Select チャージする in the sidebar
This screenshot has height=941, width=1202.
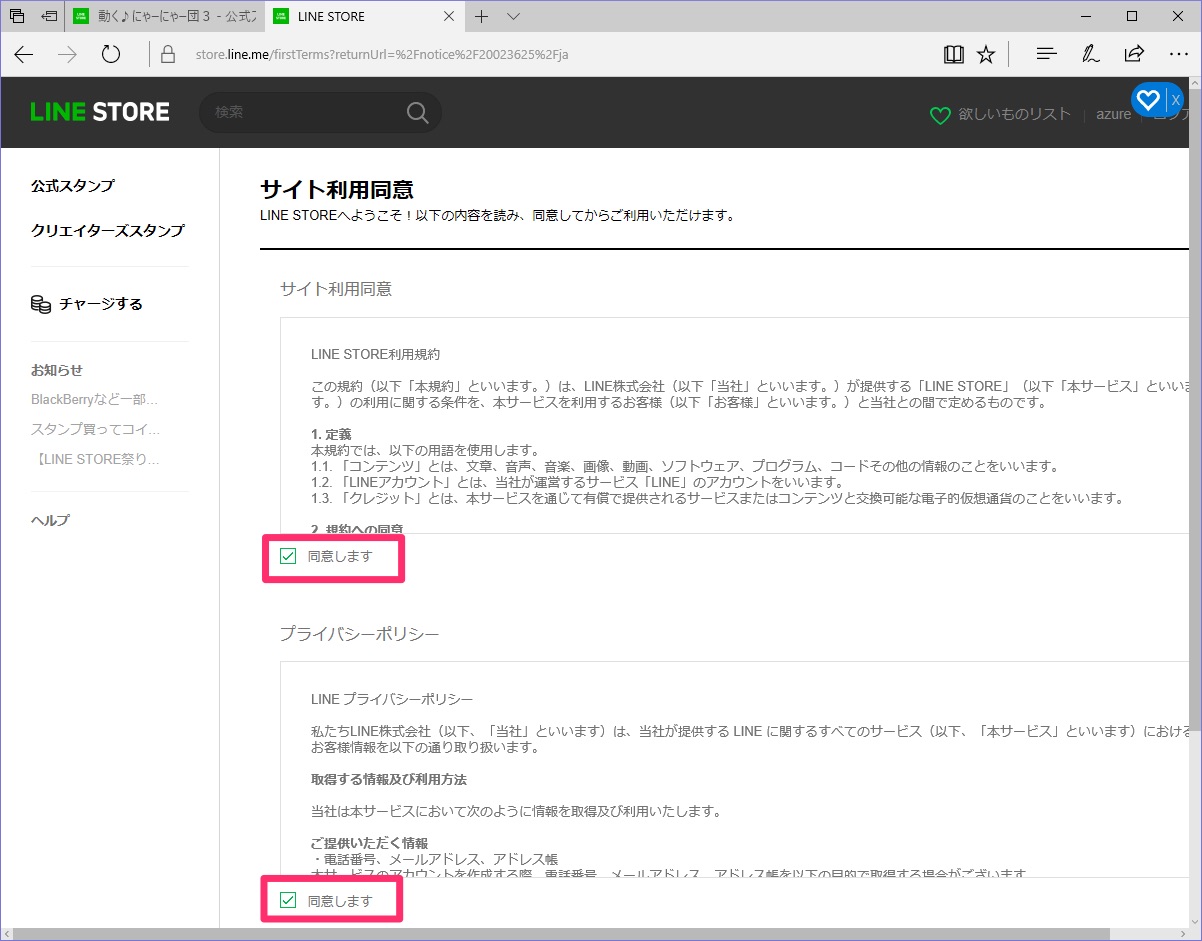point(101,304)
